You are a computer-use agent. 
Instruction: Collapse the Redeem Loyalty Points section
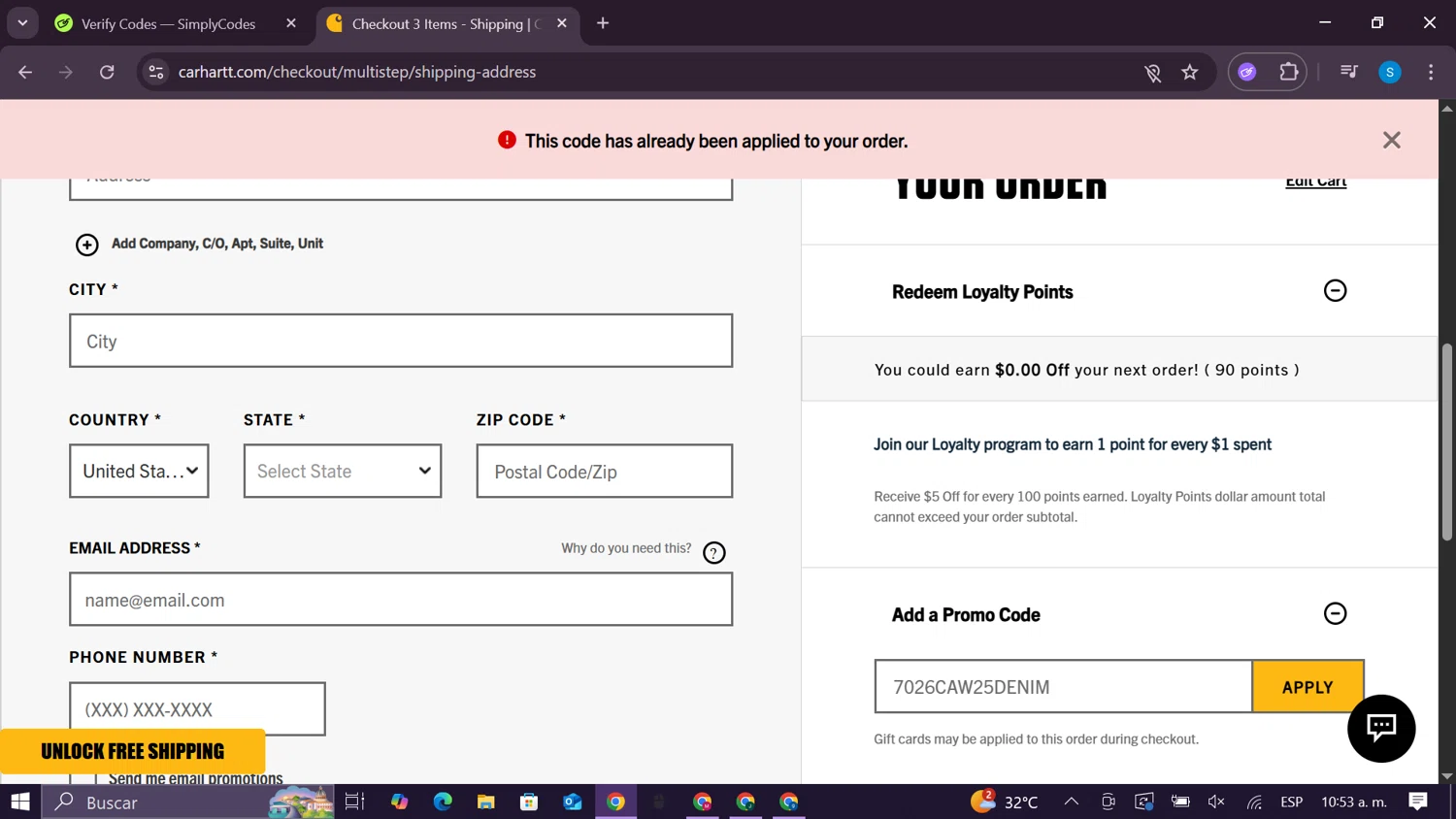(1335, 290)
